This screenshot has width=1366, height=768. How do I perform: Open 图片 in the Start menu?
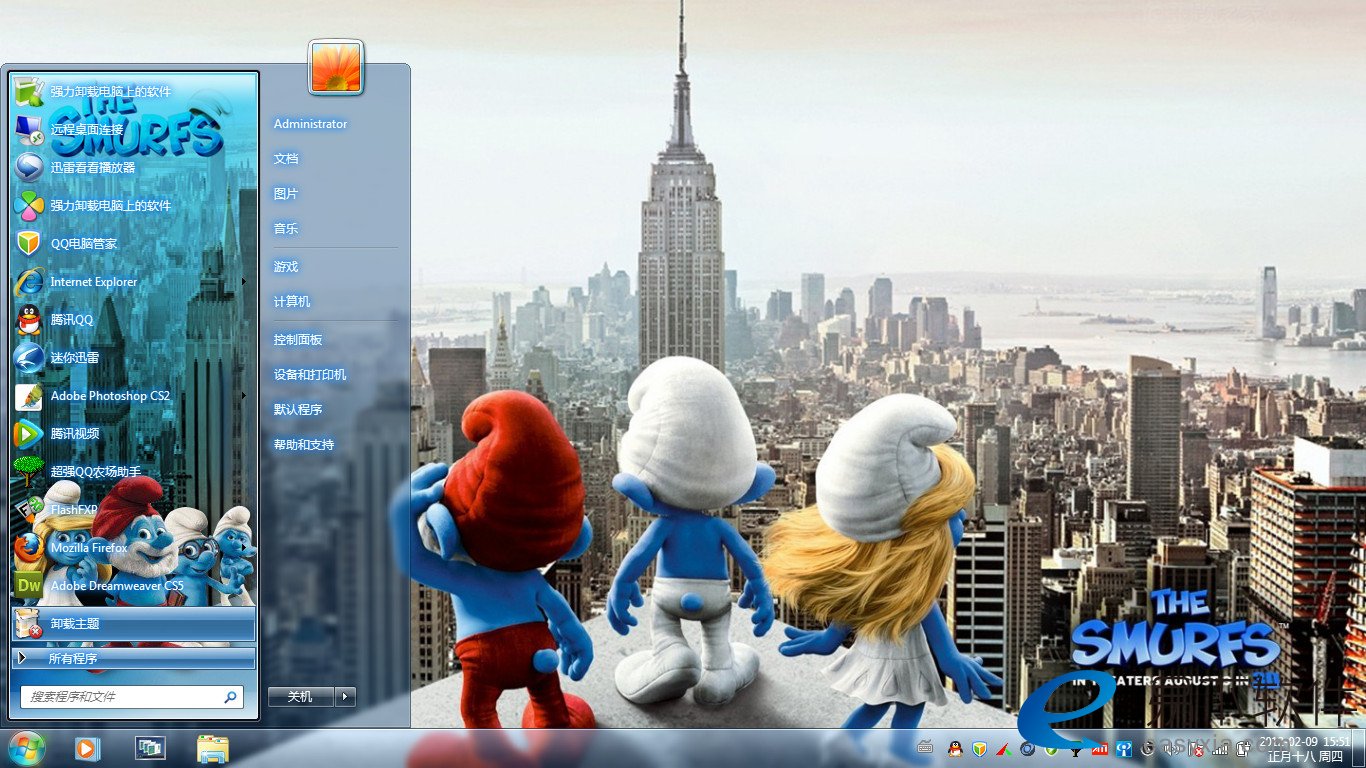pos(286,194)
